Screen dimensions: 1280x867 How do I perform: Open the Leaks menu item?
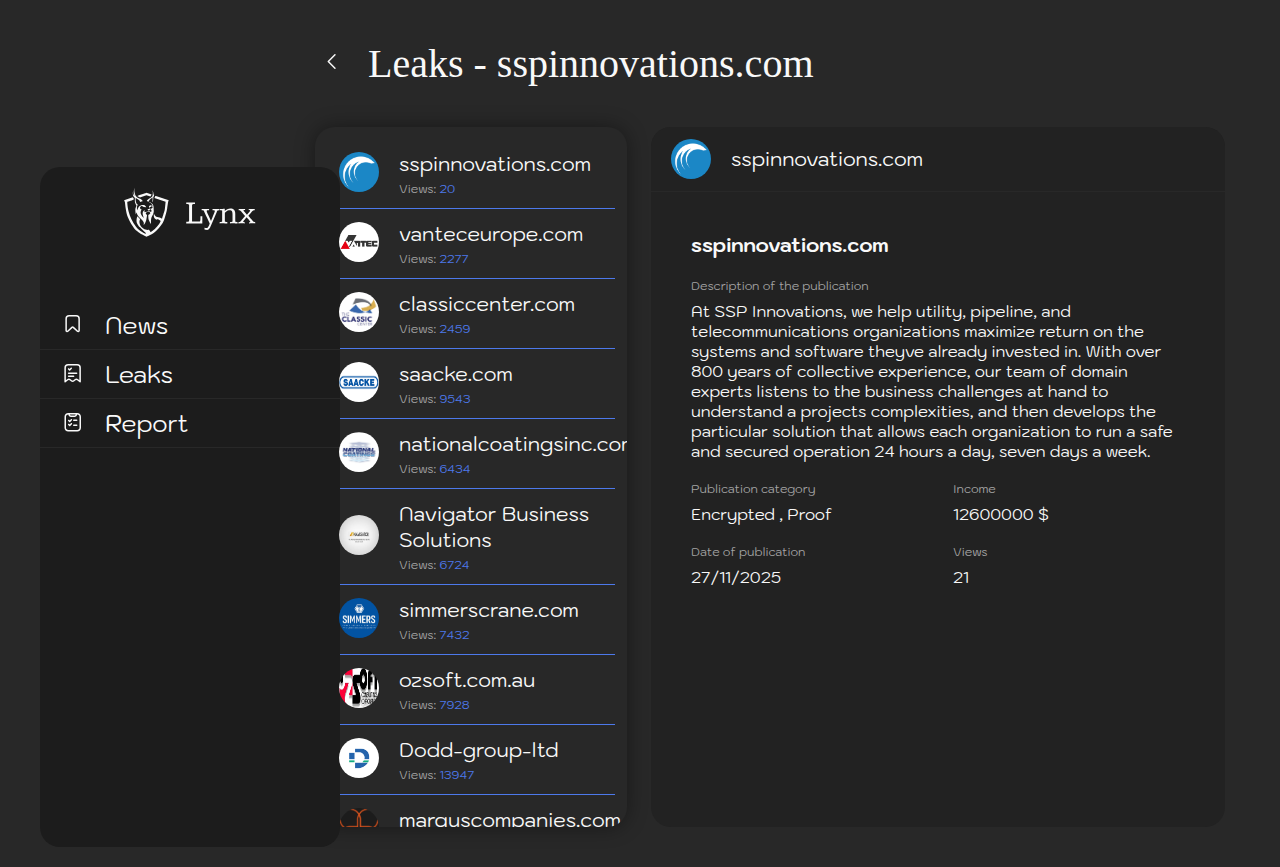139,375
